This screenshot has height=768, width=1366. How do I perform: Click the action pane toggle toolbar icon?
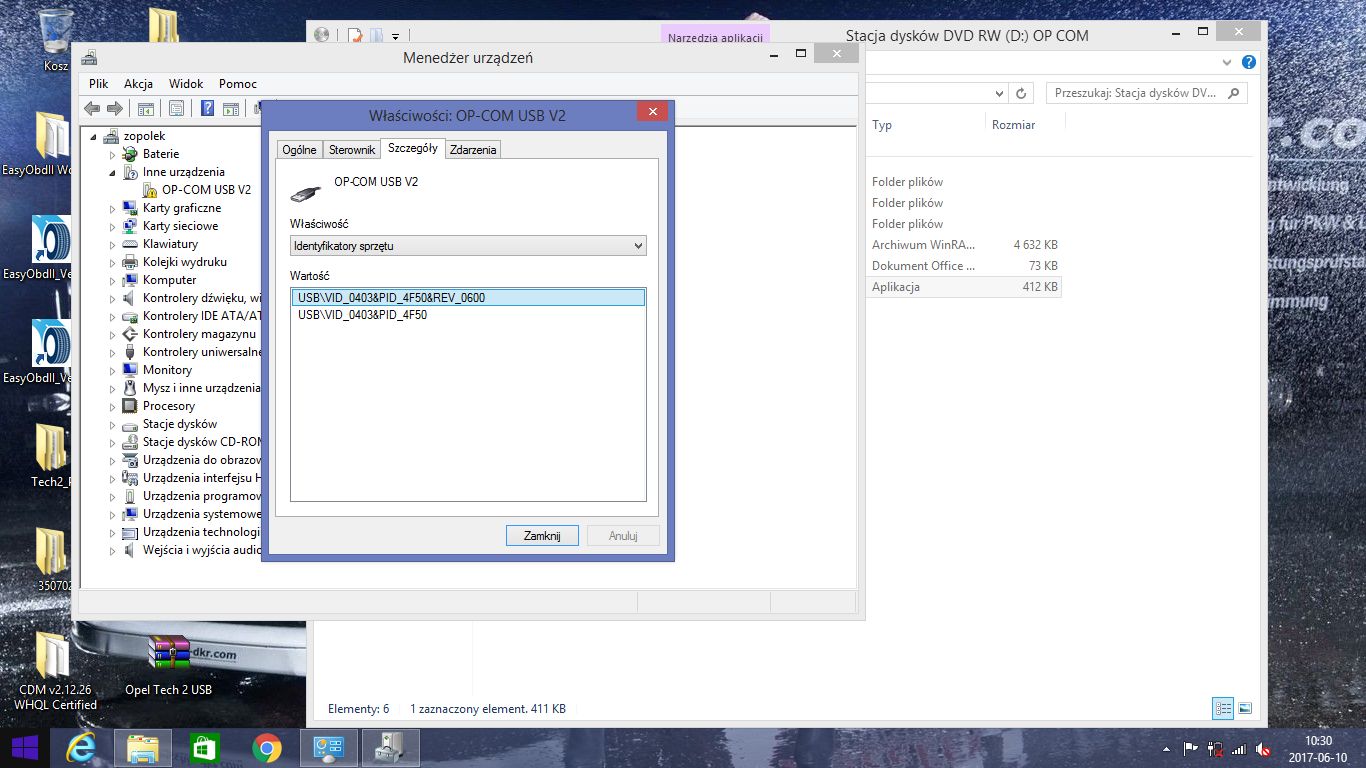click(x=230, y=108)
